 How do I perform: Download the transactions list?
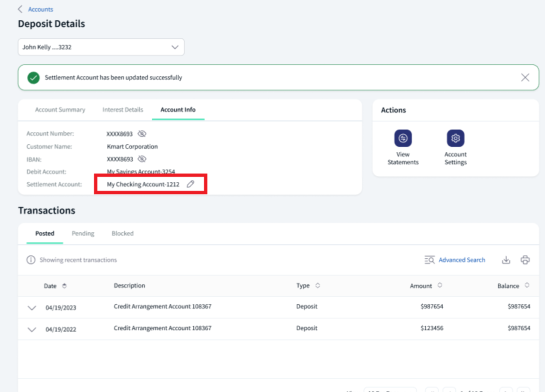pos(506,260)
